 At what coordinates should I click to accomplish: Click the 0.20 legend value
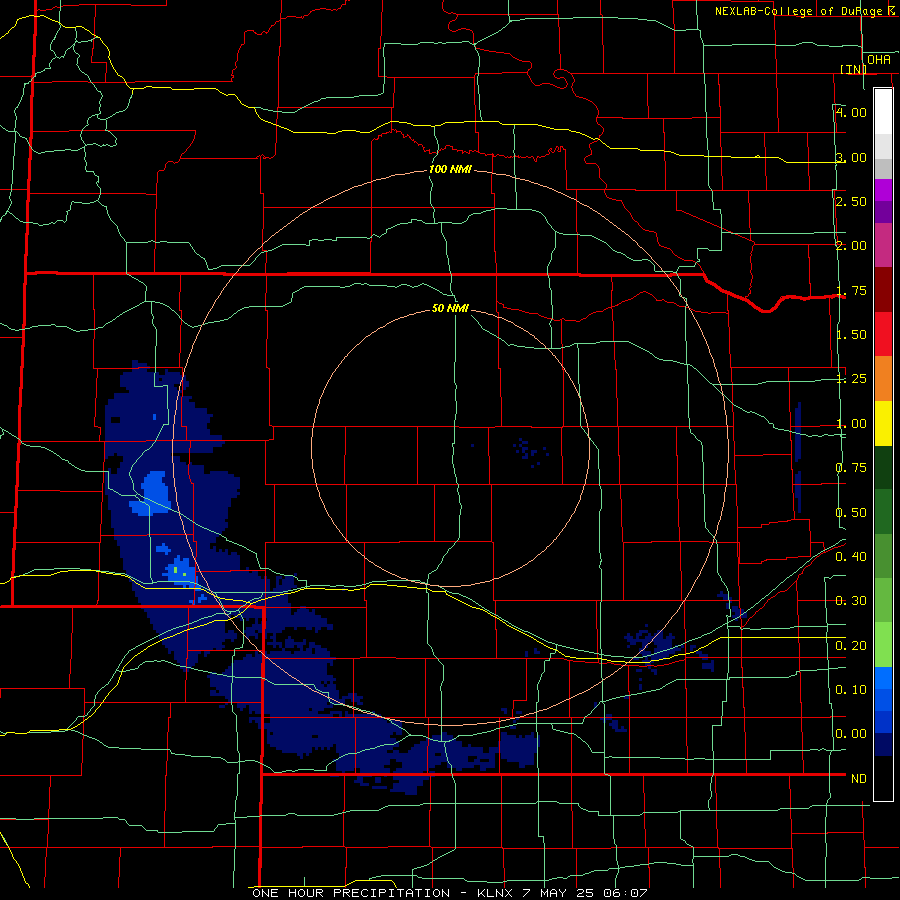pyautogui.click(x=851, y=646)
